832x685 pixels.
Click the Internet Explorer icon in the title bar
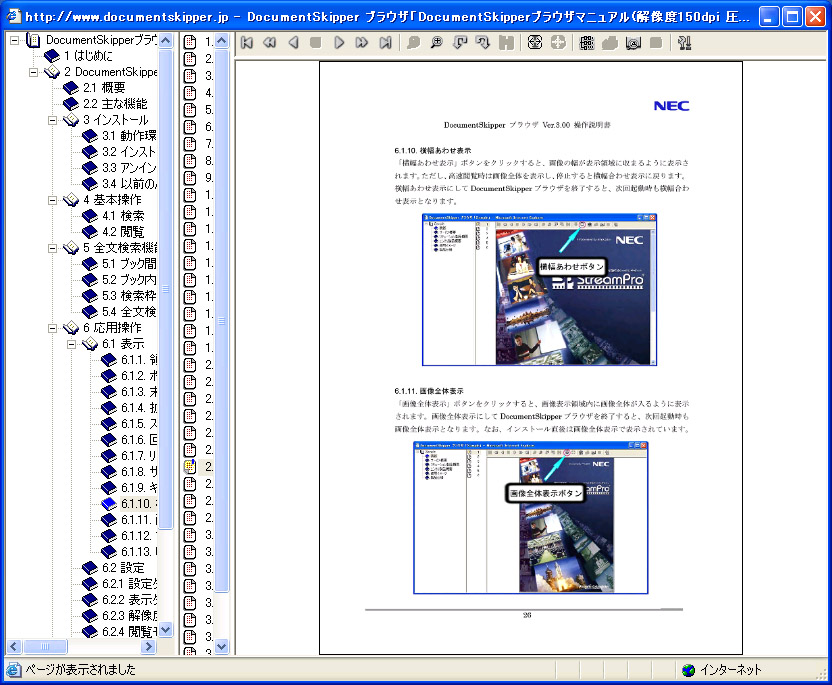(14, 16)
